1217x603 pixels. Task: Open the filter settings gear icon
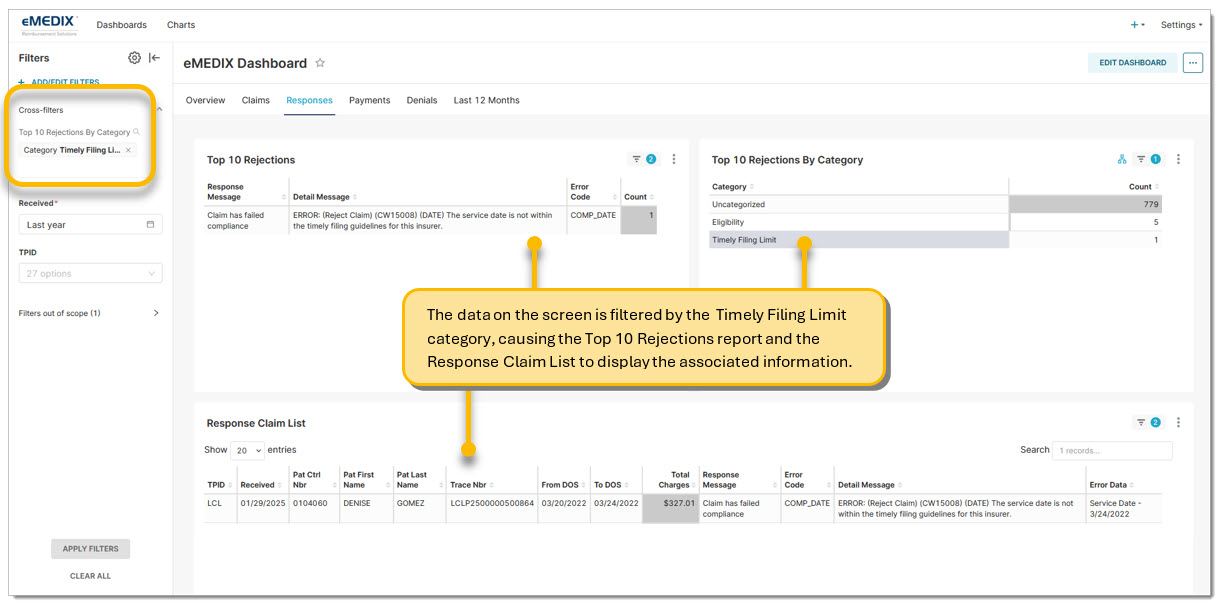point(135,58)
